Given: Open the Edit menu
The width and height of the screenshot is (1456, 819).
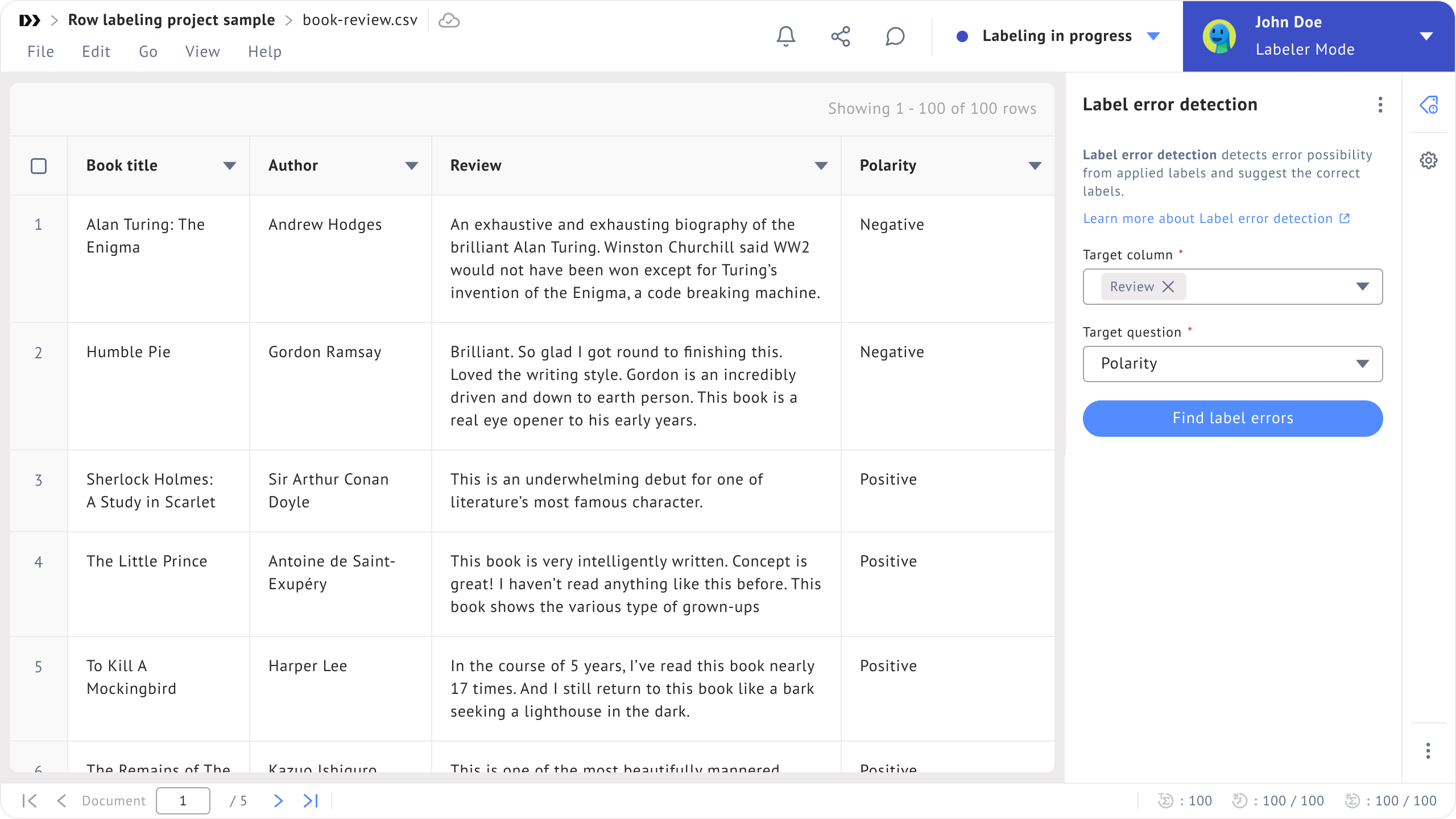Looking at the screenshot, I should (x=96, y=52).
